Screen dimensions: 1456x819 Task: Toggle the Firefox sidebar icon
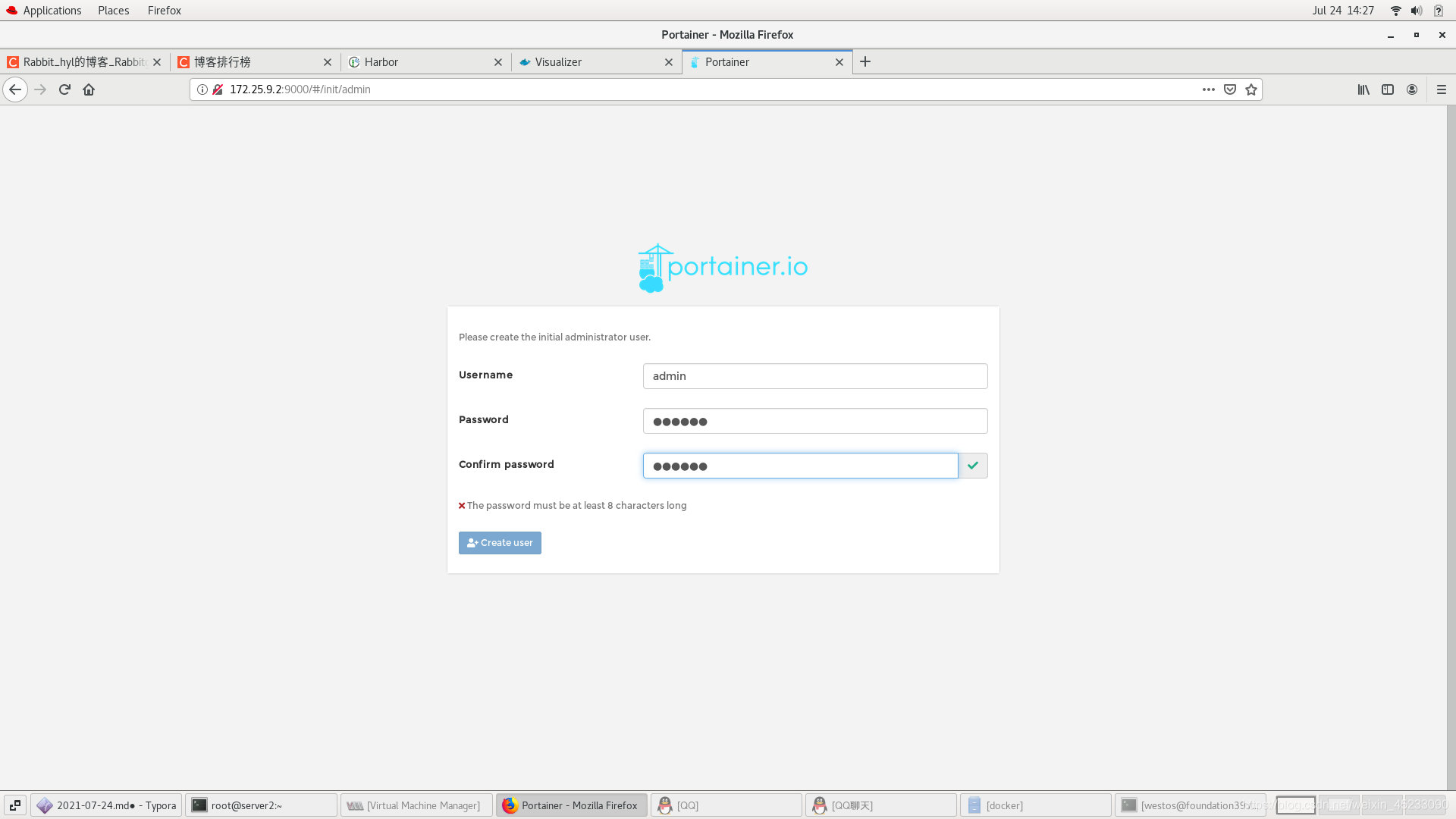pos(1388,89)
